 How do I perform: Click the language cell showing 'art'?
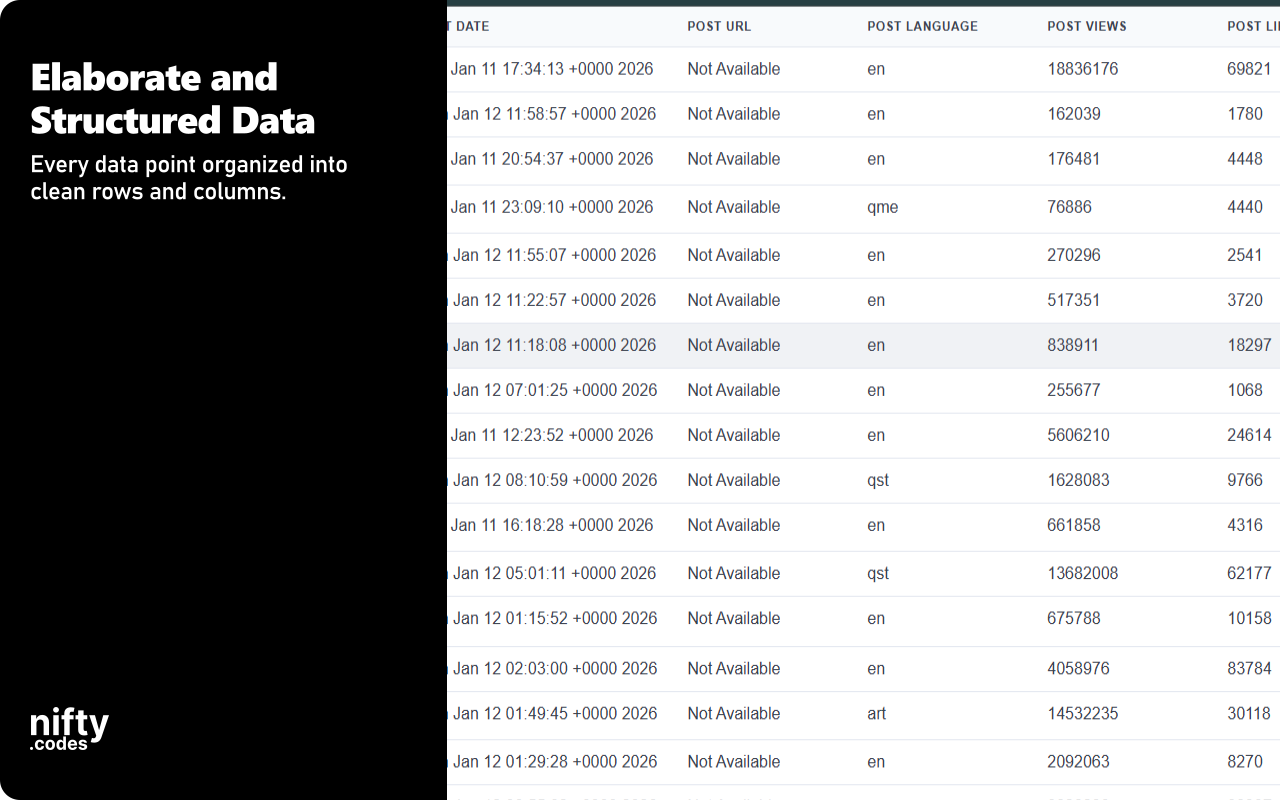(876, 713)
